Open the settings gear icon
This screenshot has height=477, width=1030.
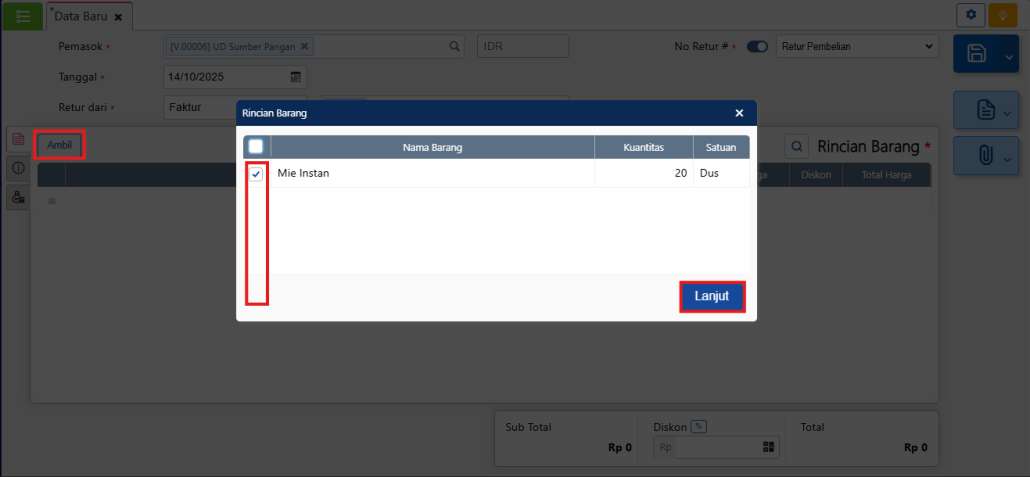(x=970, y=15)
